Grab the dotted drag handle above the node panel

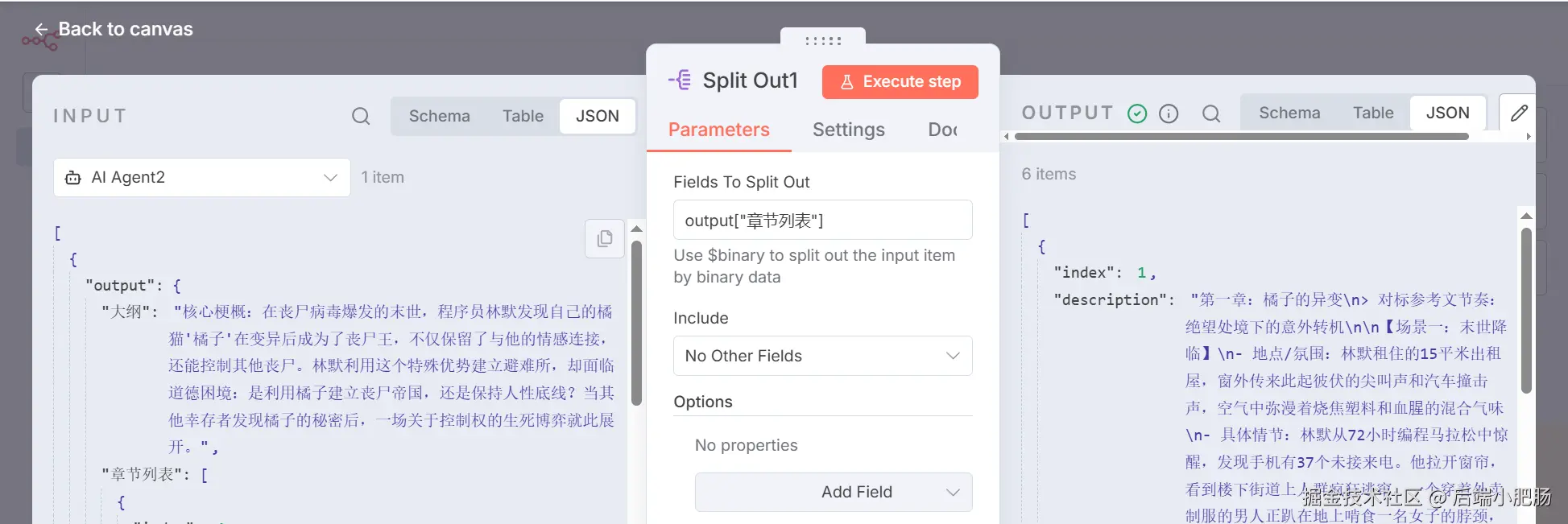(x=823, y=40)
